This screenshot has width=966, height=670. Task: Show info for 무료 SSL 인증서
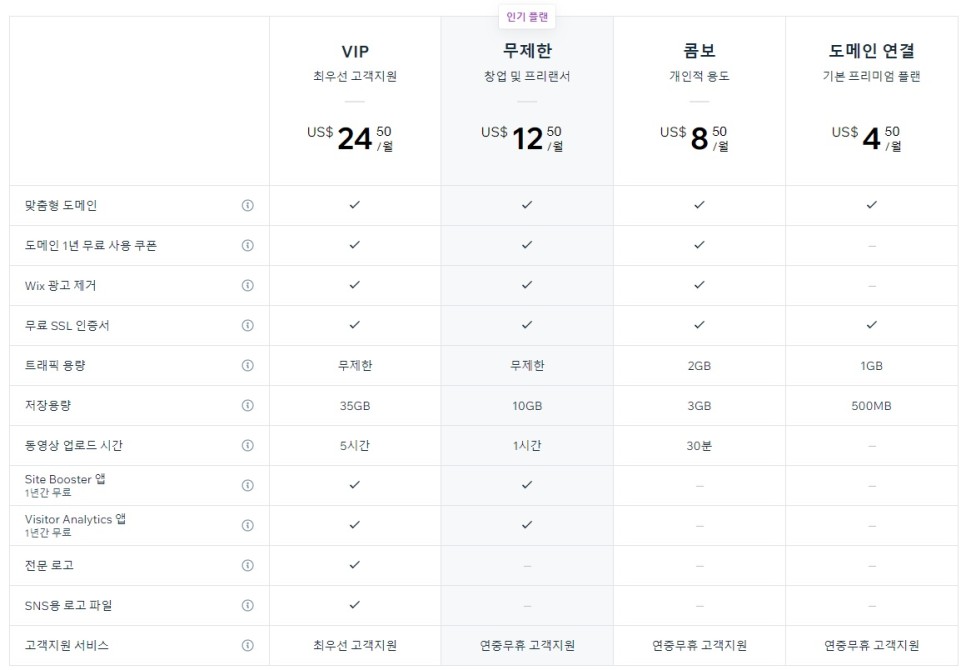pyautogui.click(x=247, y=325)
